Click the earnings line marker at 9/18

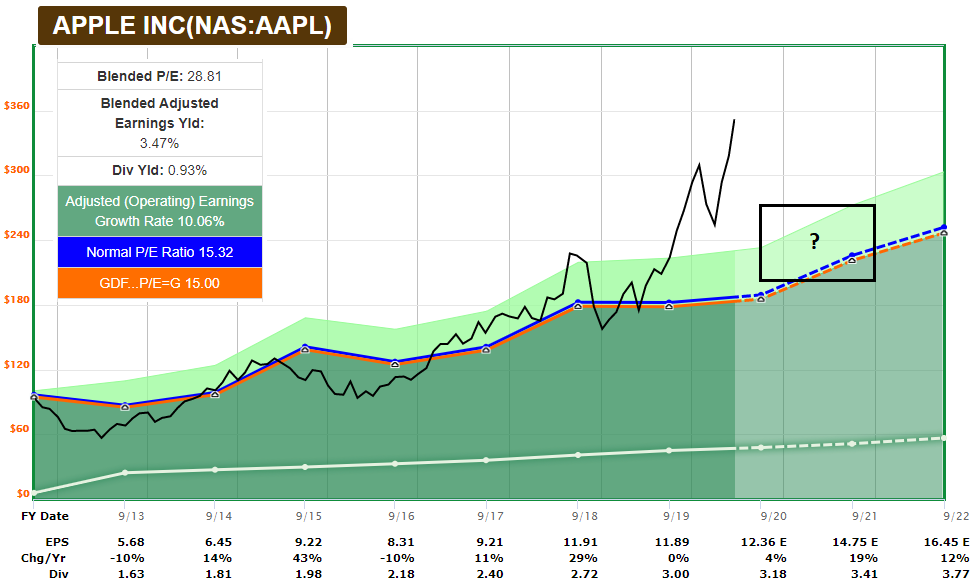pos(578,305)
